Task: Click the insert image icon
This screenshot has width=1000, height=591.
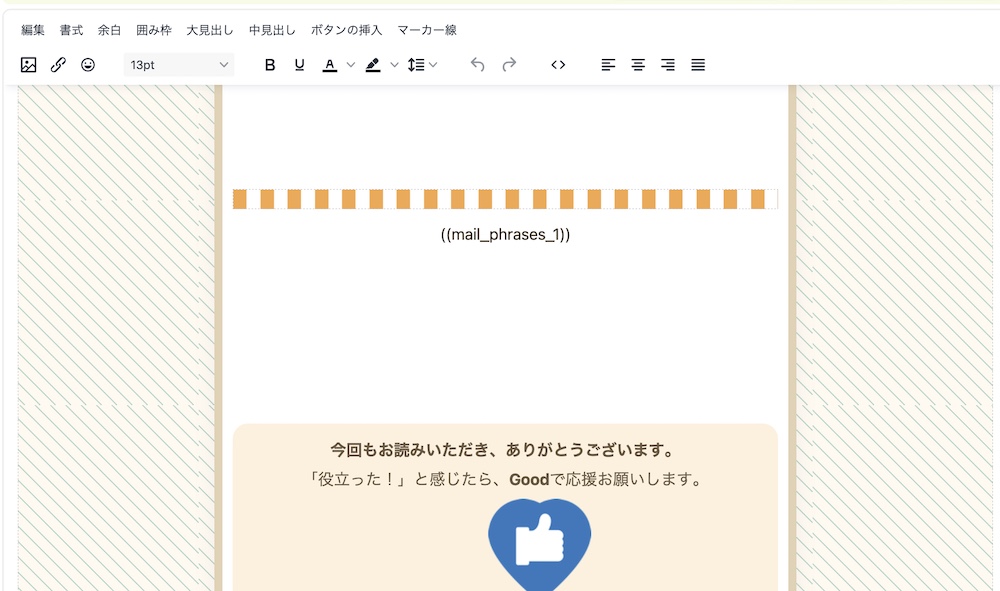Action: click(x=28, y=65)
